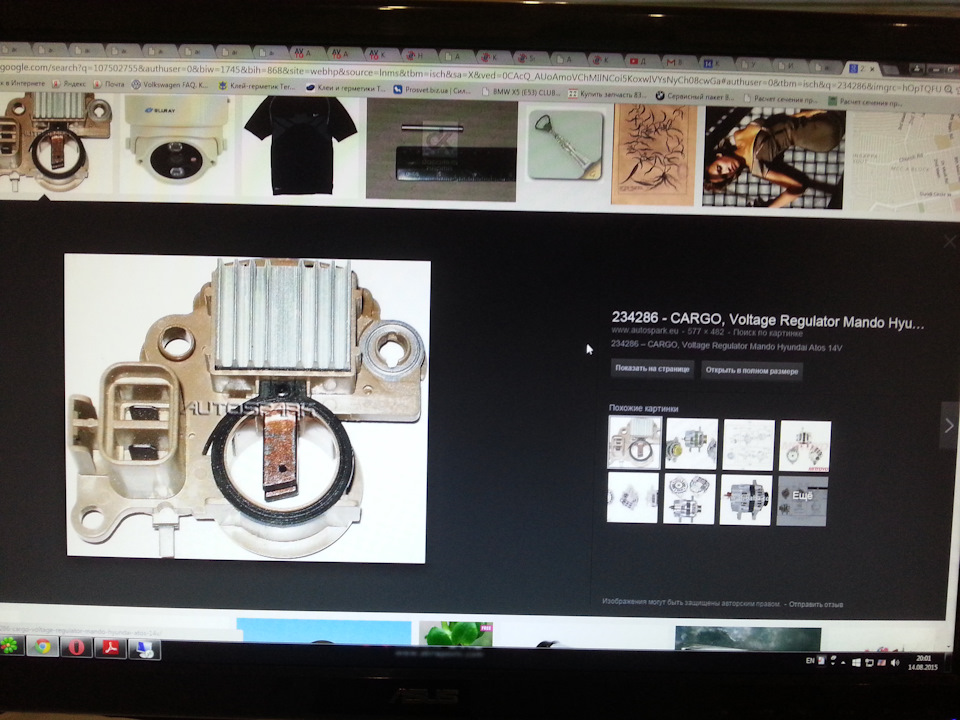Open 'Ещё' more similar images tile
Screen dimensions: 960x720
coord(802,501)
